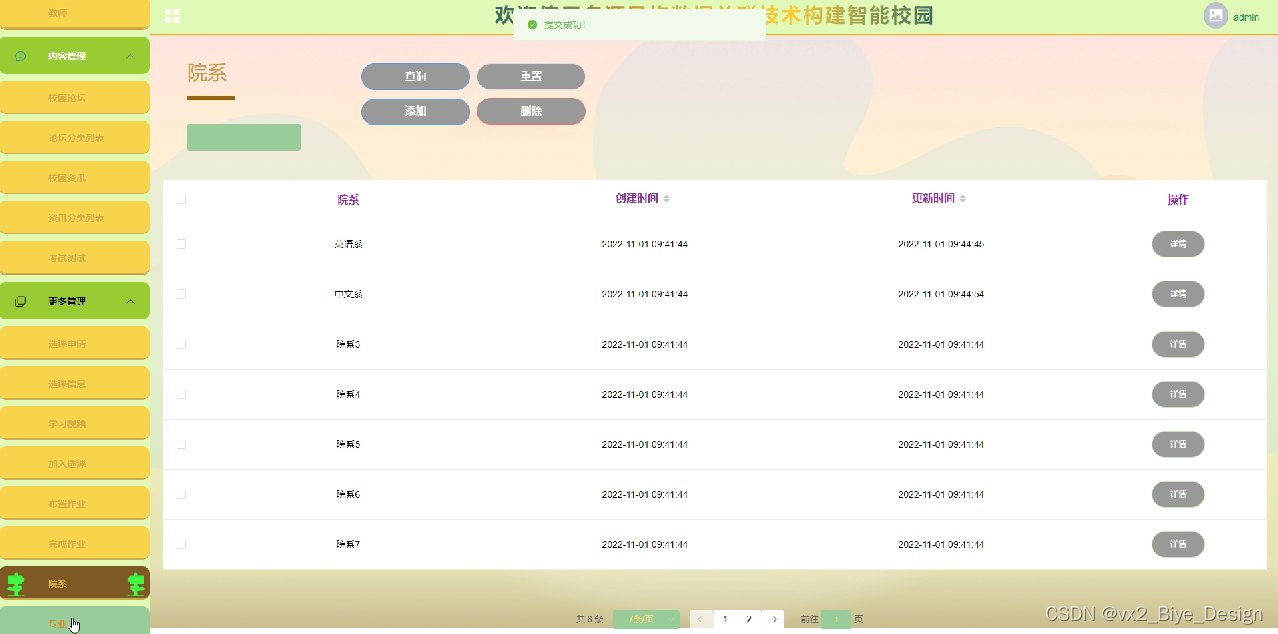The image size is (1278, 634).
Task: Open 考试测试 in the sidebar
Action: [75, 258]
